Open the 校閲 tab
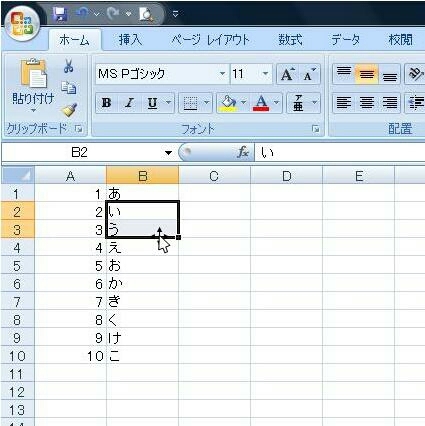 pos(400,40)
